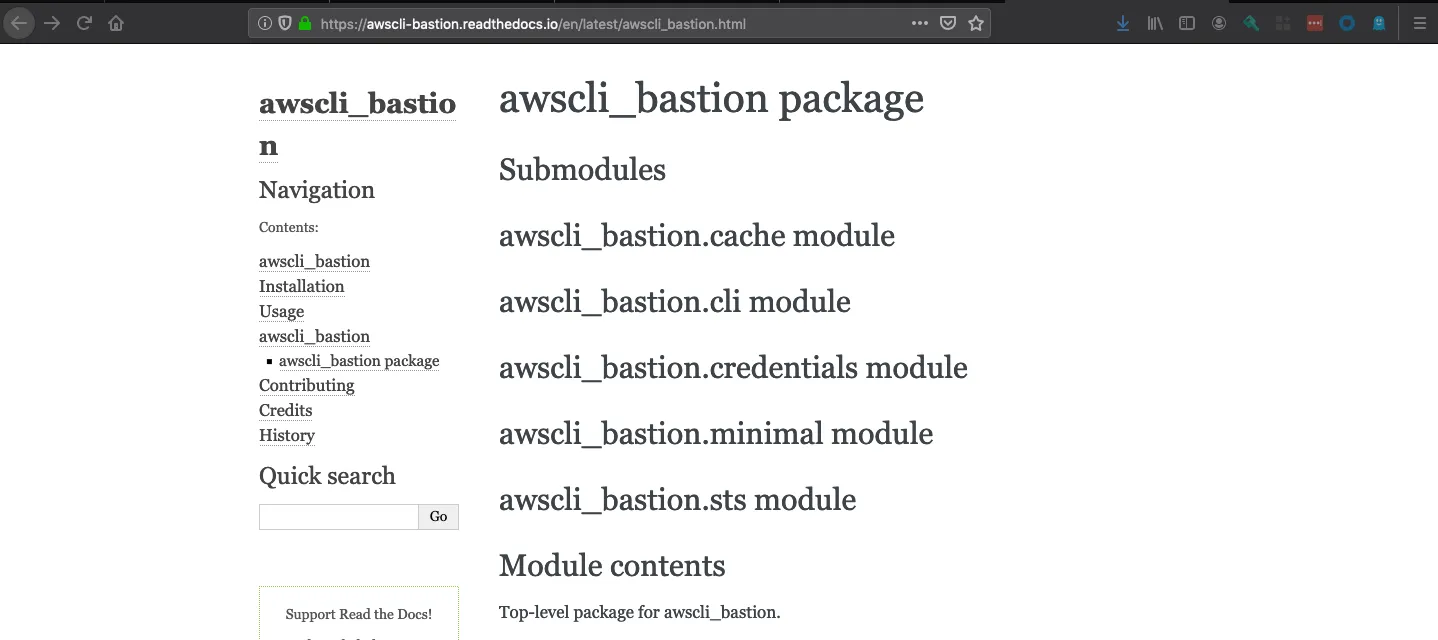Toggle the tracking protection shield
This screenshot has height=640, width=1438.
285,23
